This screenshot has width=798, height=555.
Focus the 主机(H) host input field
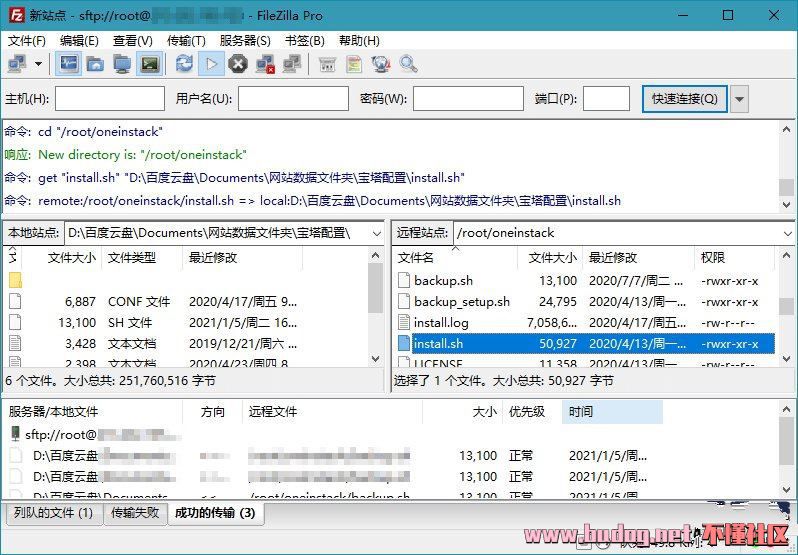[110, 98]
